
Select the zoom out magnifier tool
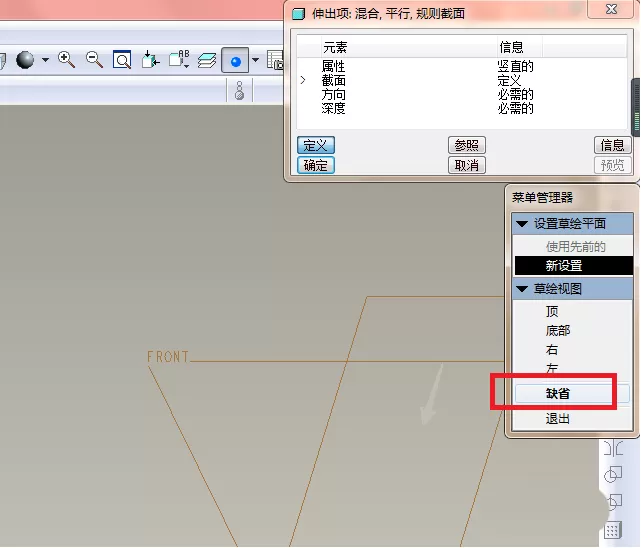coord(94,60)
